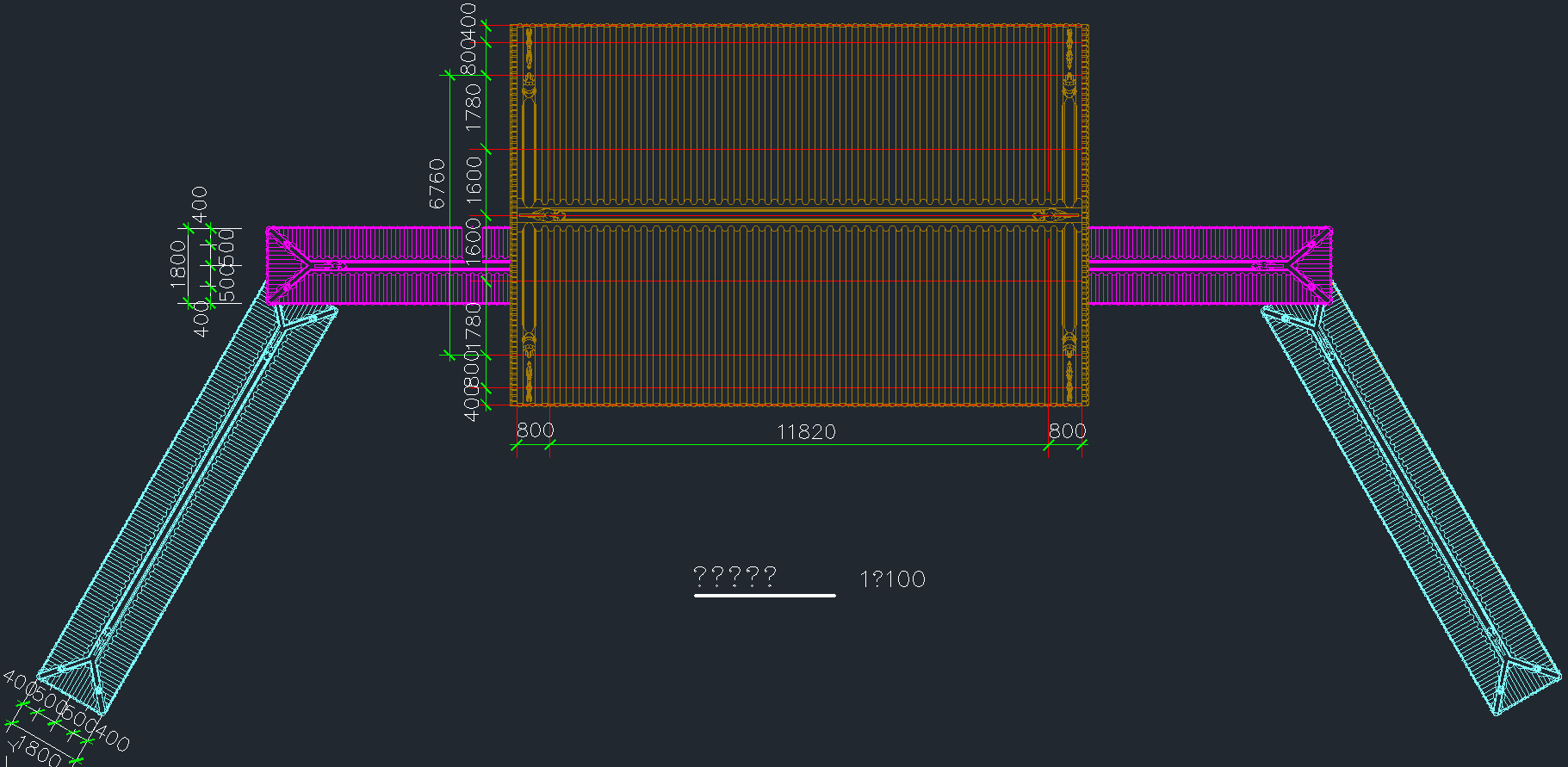Click the ????? drawing title text

pyautogui.click(x=734, y=576)
